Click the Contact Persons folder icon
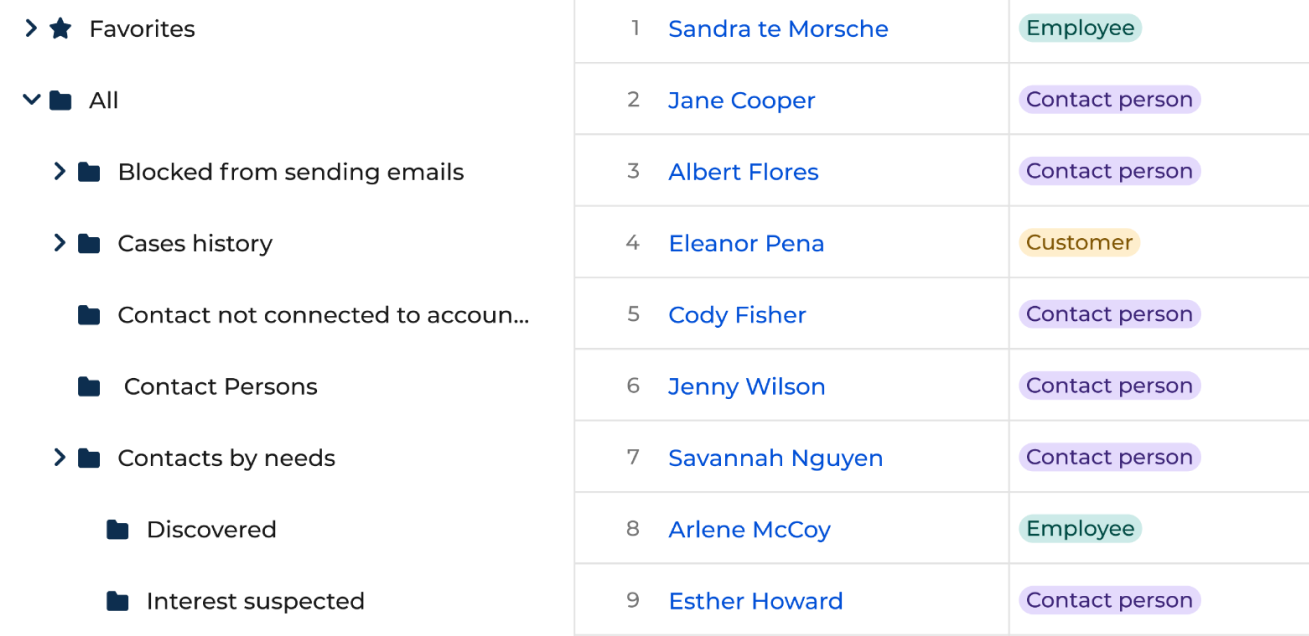The image size is (1309, 636). (x=89, y=387)
